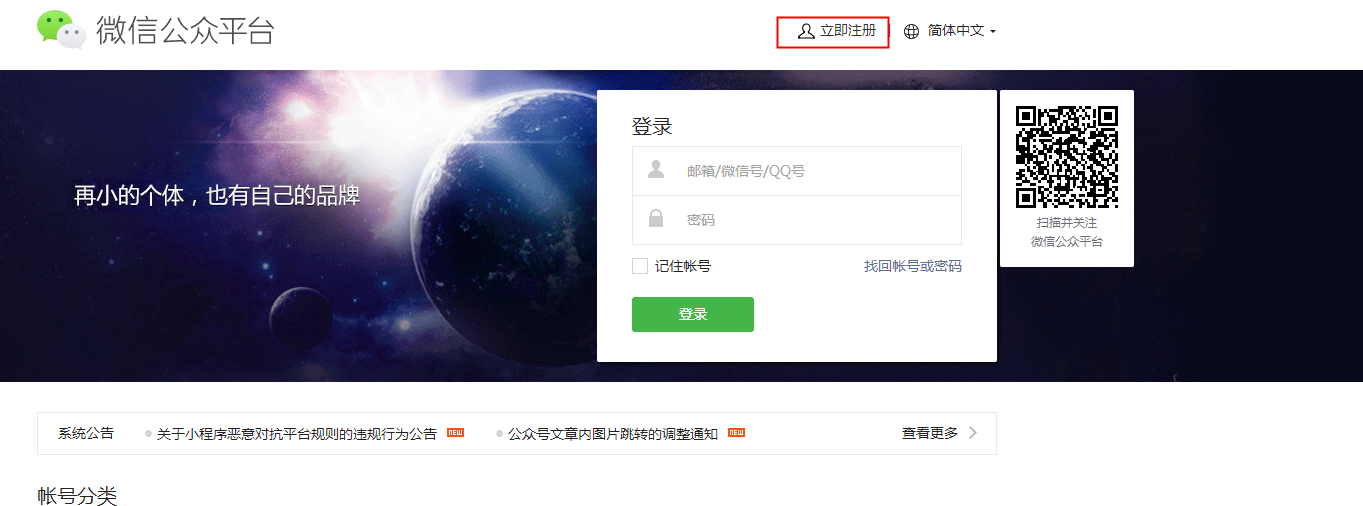Click the 系统公告 label
This screenshot has width=1363, height=506.
point(86,434)
